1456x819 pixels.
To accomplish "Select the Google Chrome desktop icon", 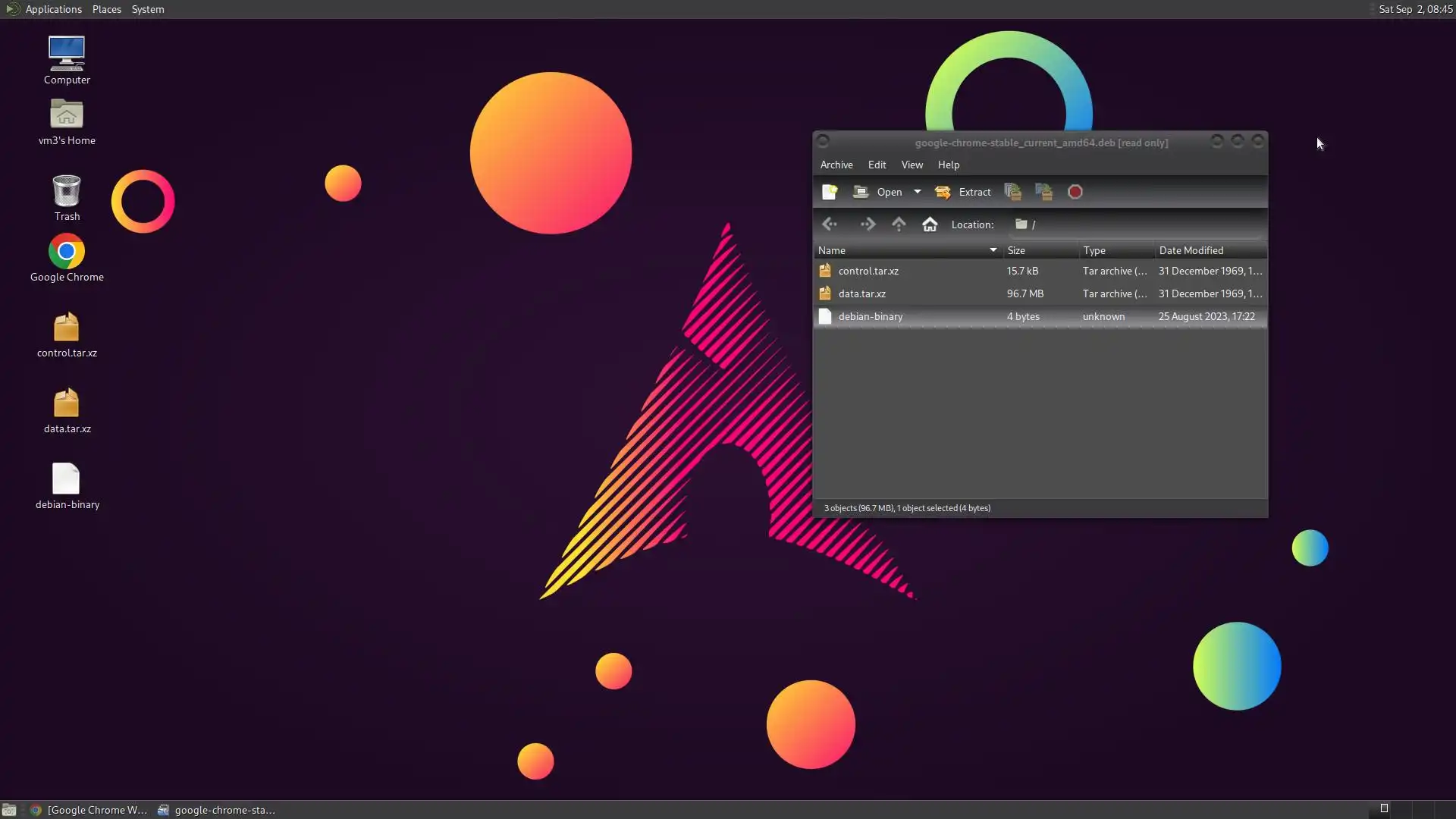I will [67, 252].
